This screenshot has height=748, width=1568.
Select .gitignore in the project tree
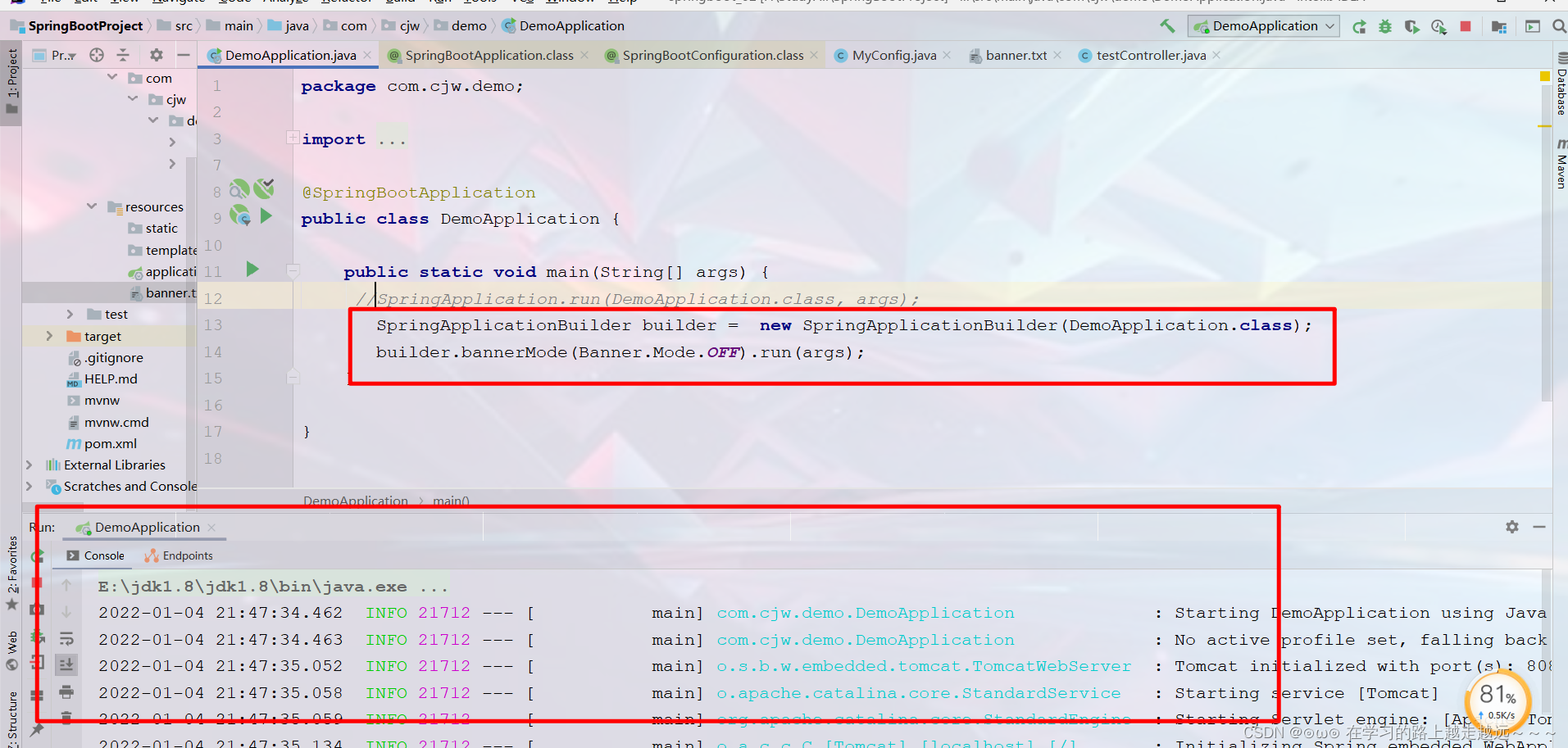(x=113, y=357)
